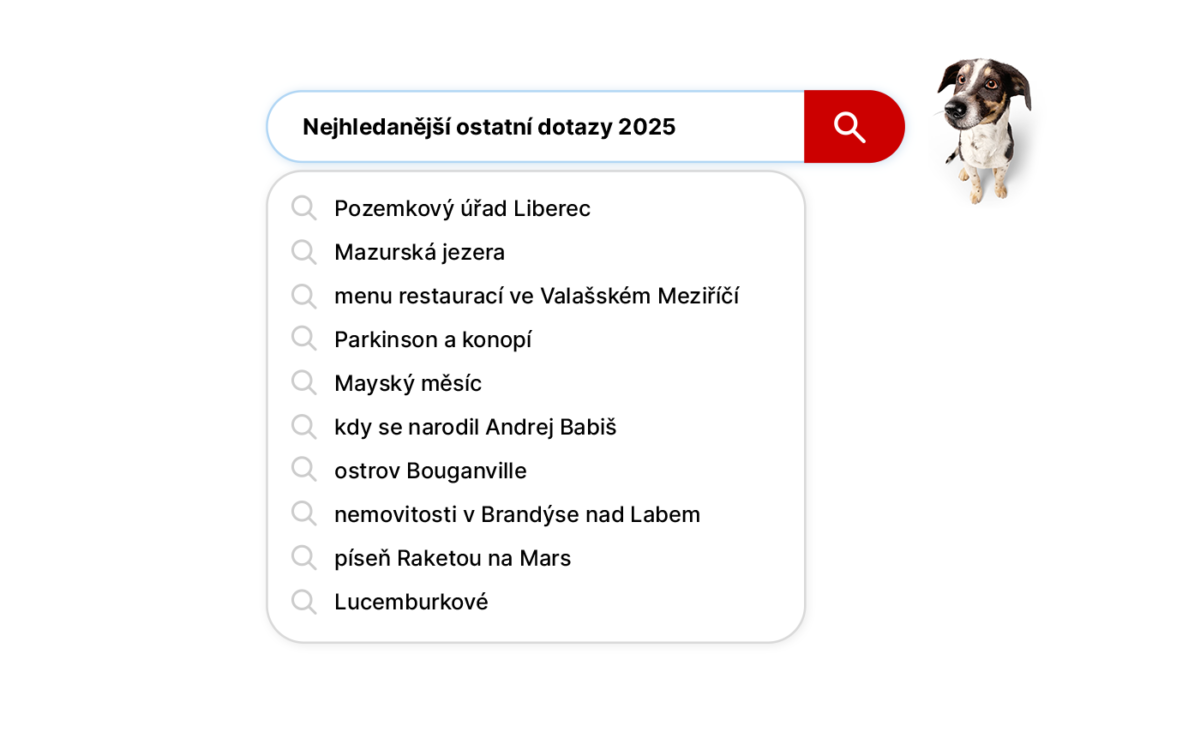The height and width of the screenshot is (732, 1200).
Task: Open the suggestion ostrov Bouganville
Action: [x=430, y=470]
